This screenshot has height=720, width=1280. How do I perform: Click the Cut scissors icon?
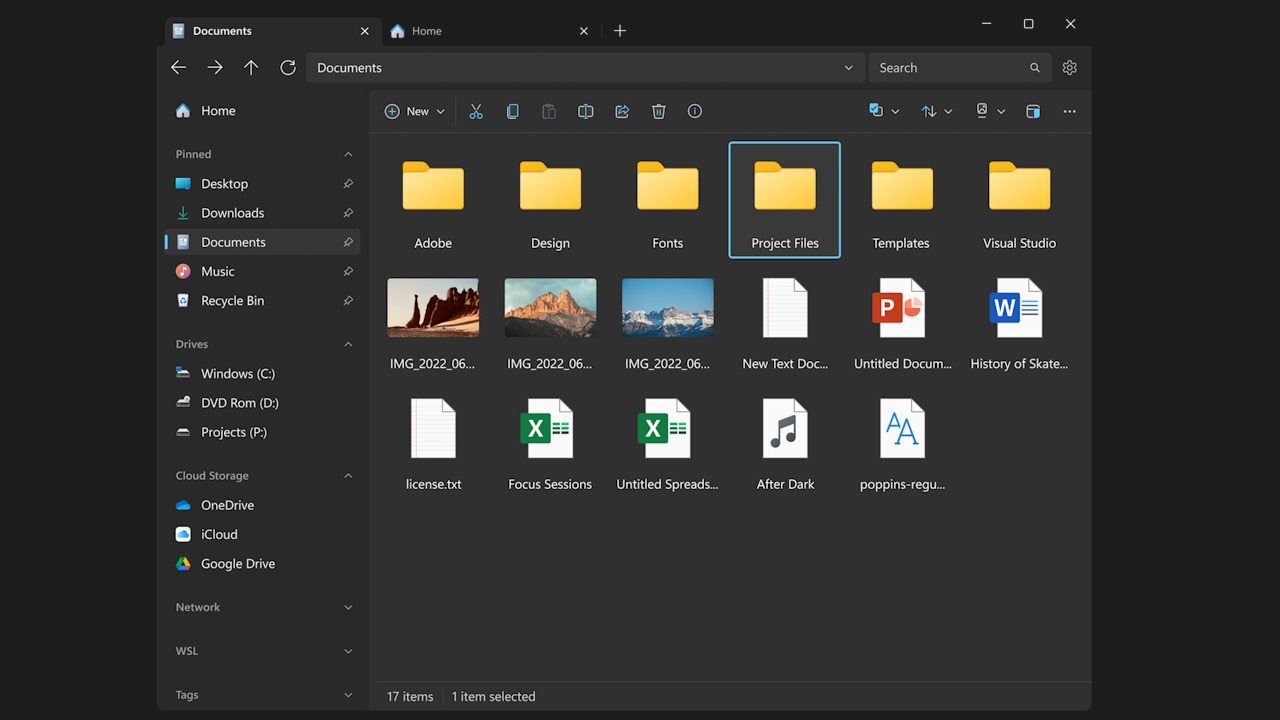coord(476,111)
